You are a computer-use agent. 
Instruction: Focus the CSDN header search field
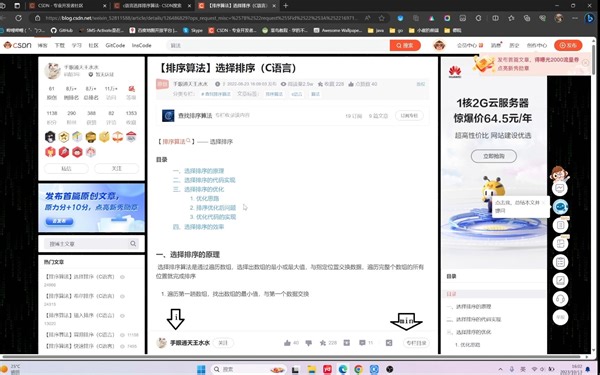(x=278, y=45)
